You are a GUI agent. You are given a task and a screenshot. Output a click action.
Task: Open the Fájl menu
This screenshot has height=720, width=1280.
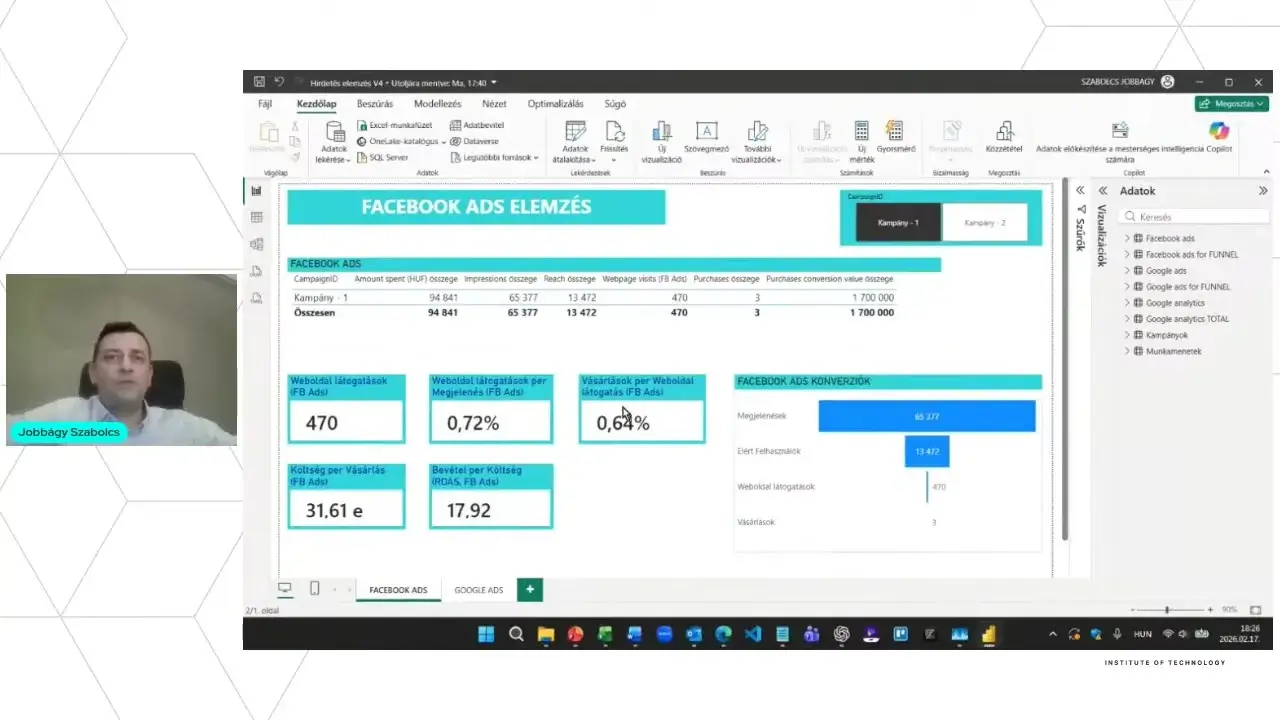(265, 103)
